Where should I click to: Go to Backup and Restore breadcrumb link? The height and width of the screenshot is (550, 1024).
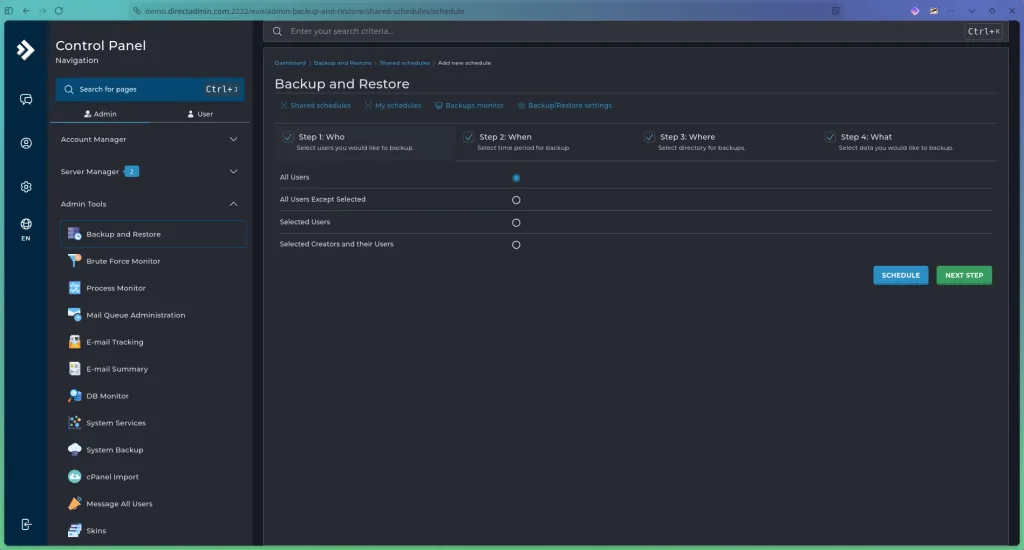342,63
